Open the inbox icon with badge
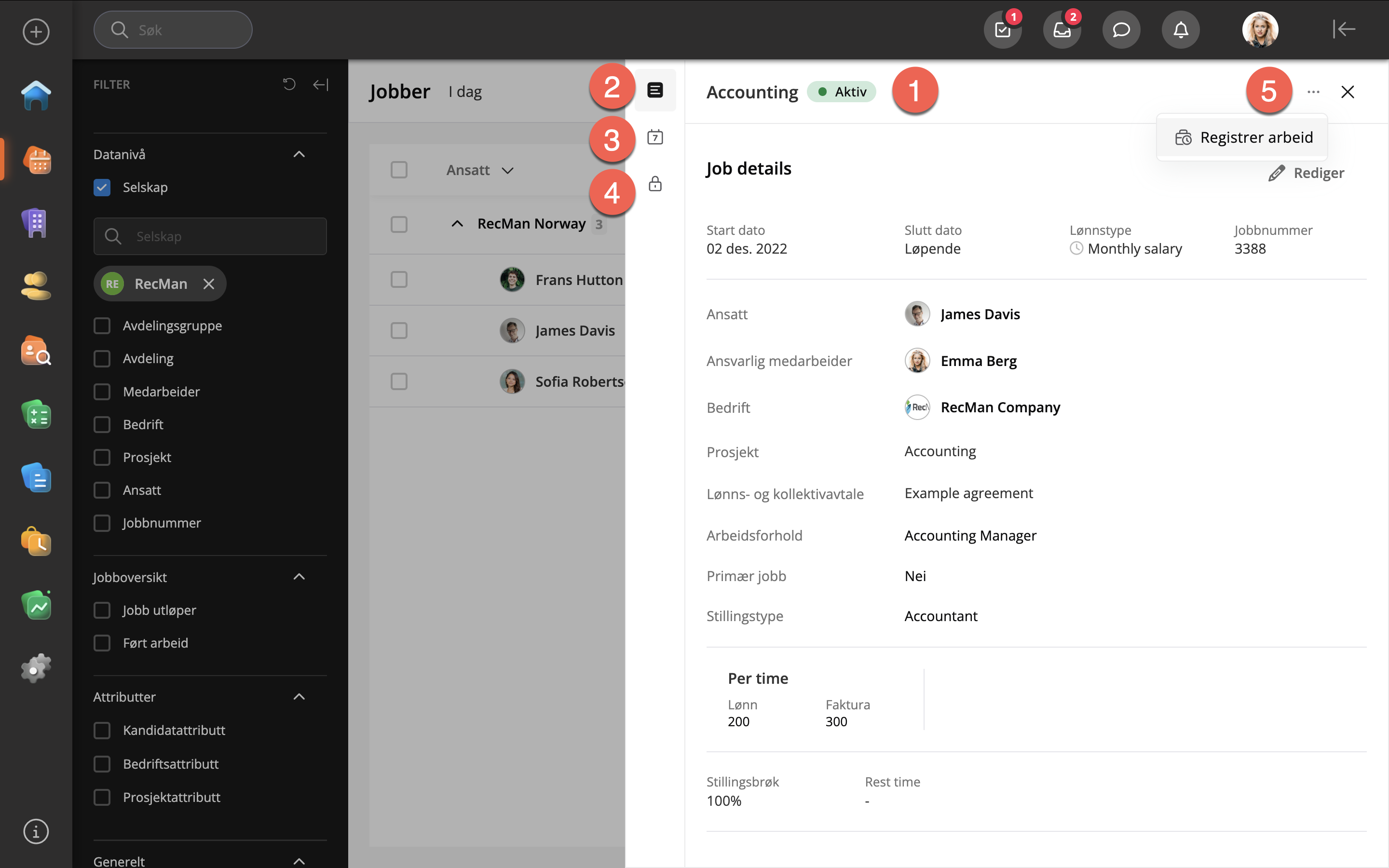Viewport: 1389px width, 868px height. pos(1062,29)
